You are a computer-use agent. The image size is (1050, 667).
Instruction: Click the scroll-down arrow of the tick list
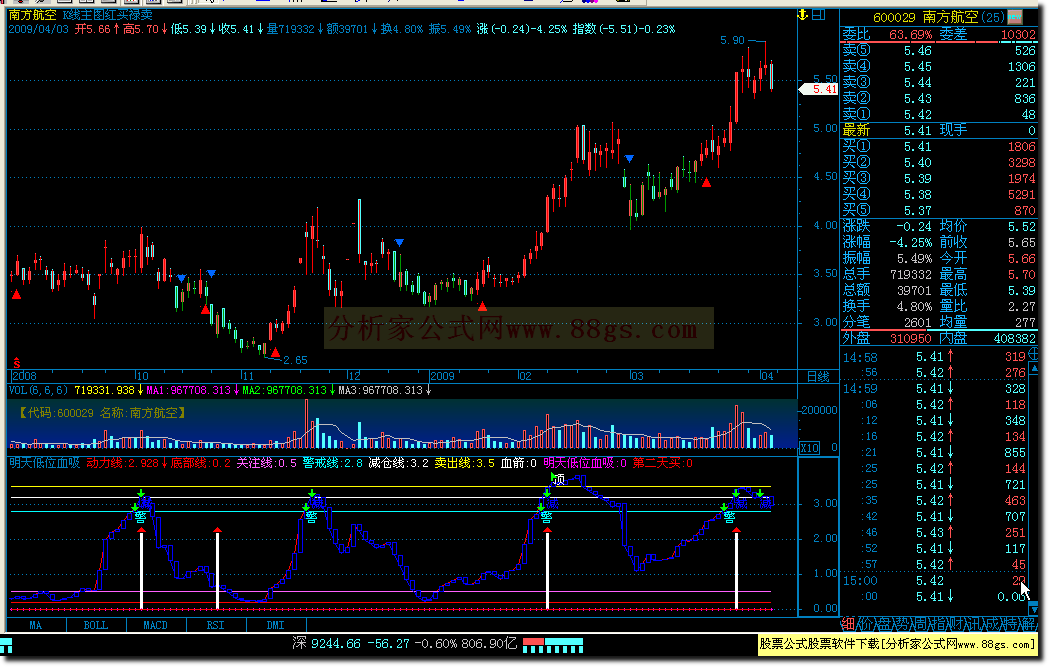tap(1033, 608)
